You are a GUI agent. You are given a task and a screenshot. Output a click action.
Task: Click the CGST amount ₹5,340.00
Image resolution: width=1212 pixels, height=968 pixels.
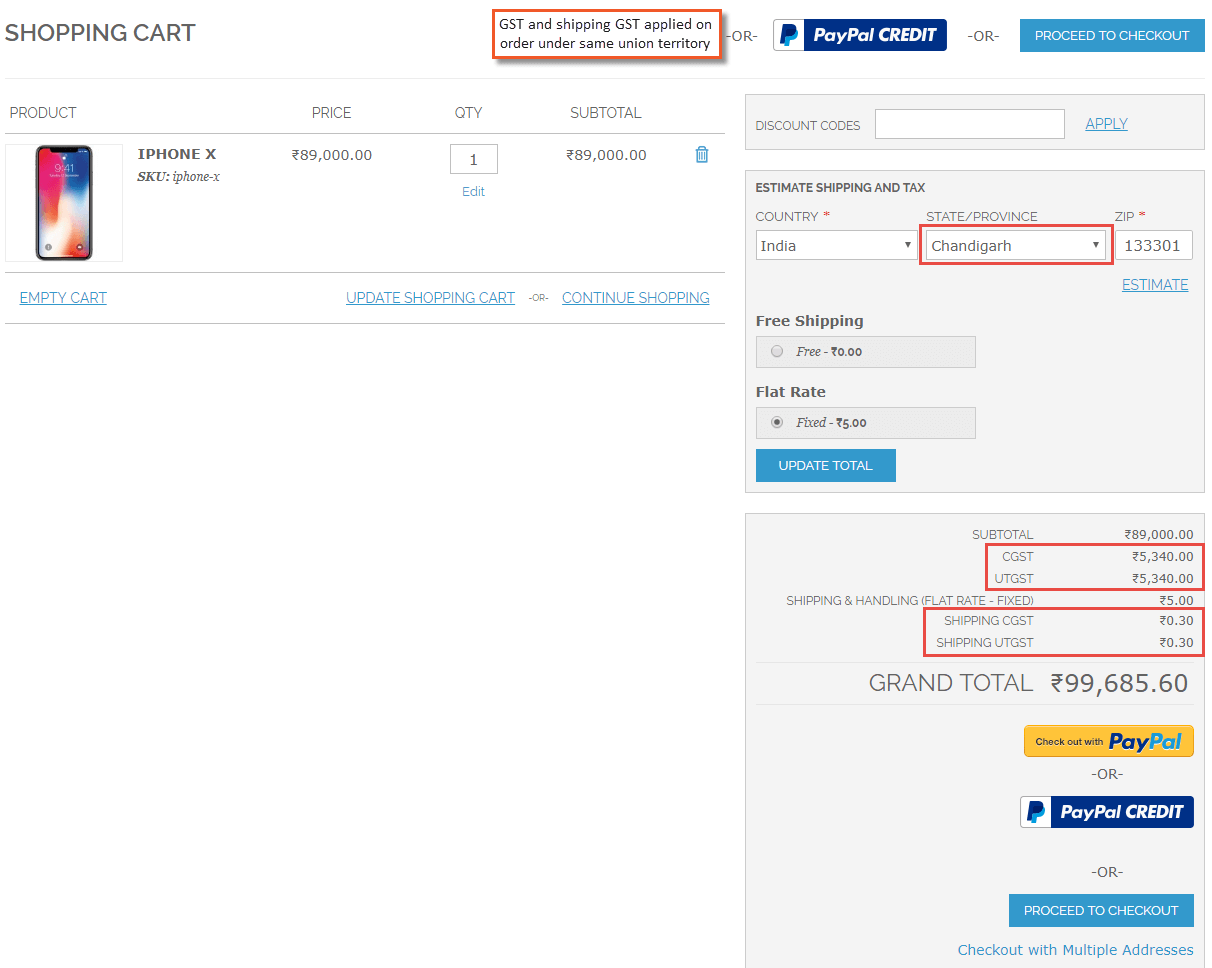tap(1163, 557)
